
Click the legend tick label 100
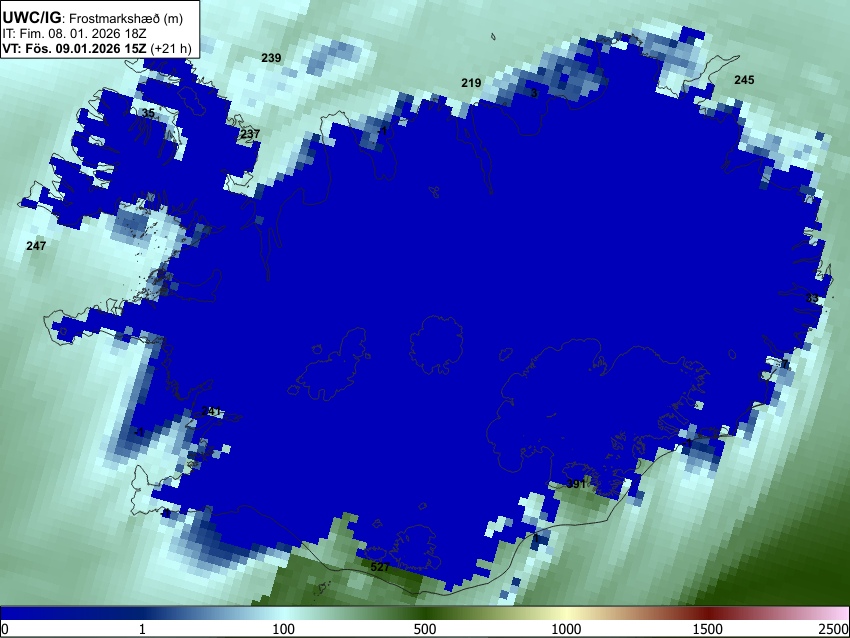(x=283, y=629)
